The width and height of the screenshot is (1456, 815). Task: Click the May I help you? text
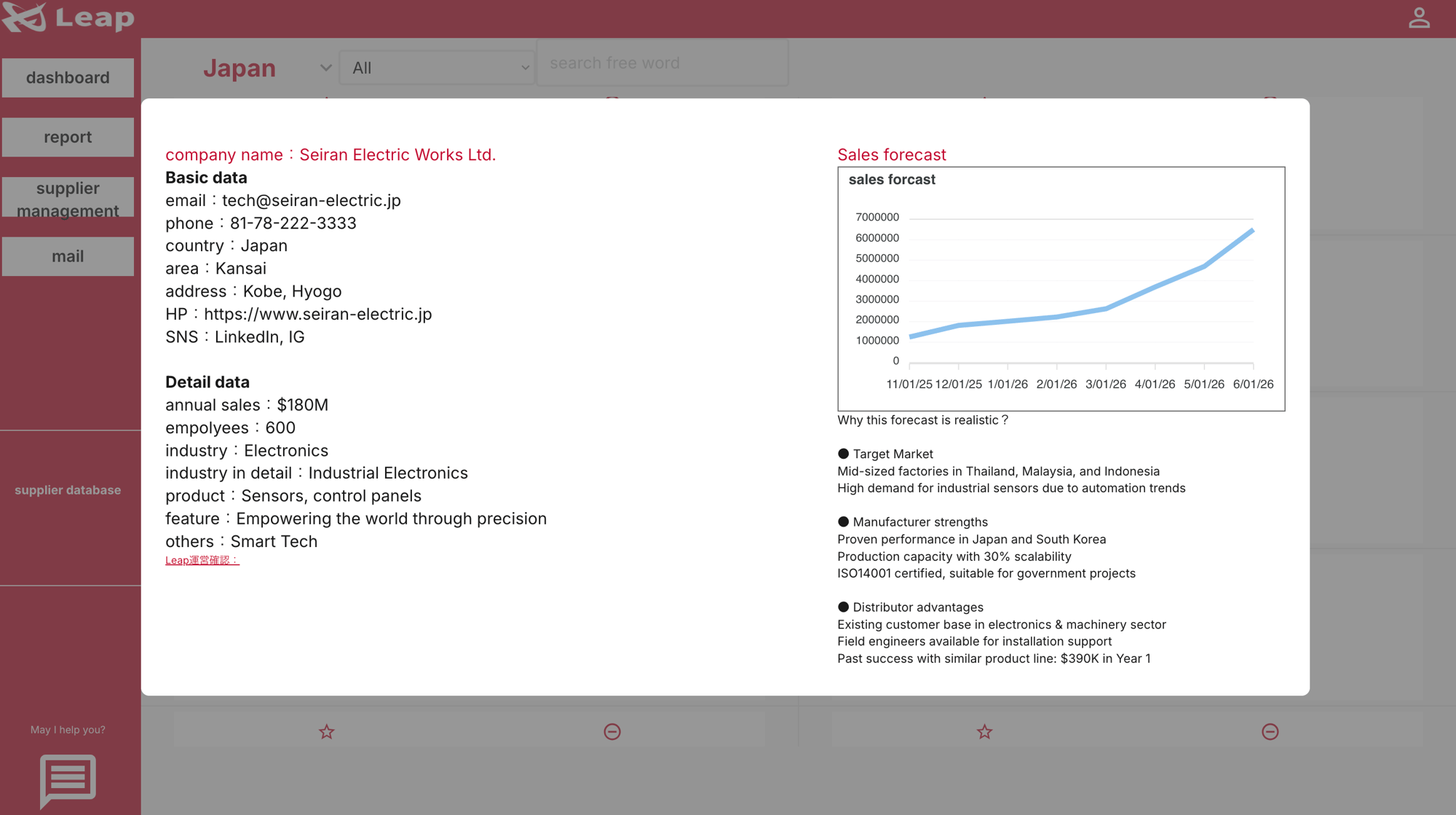tap(68, 730)
